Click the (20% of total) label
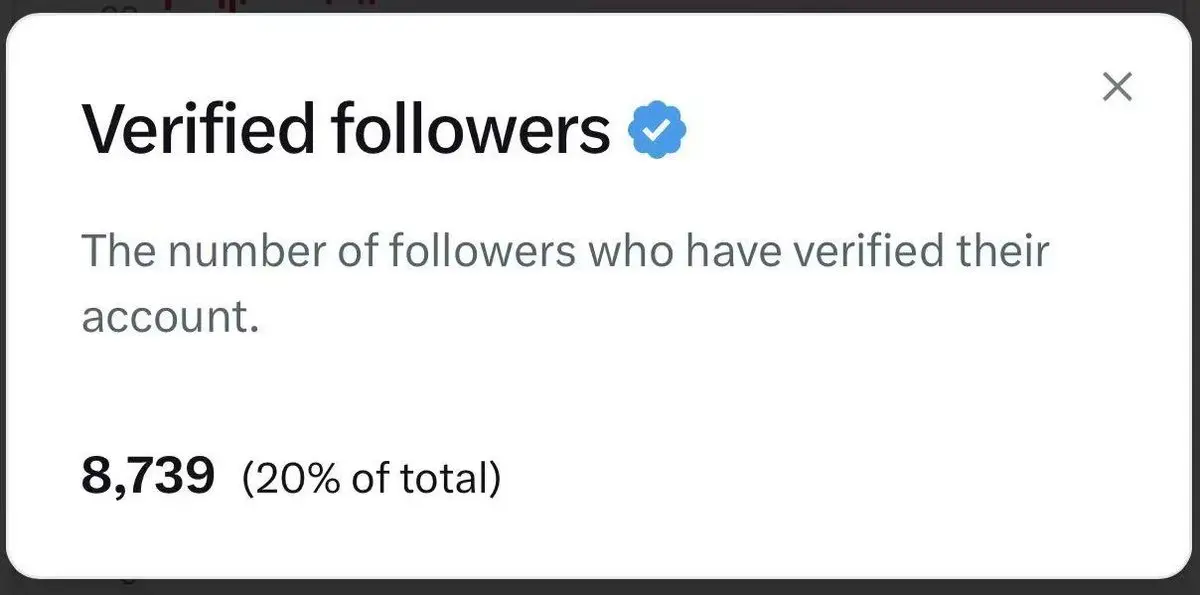 click(370, 479)
